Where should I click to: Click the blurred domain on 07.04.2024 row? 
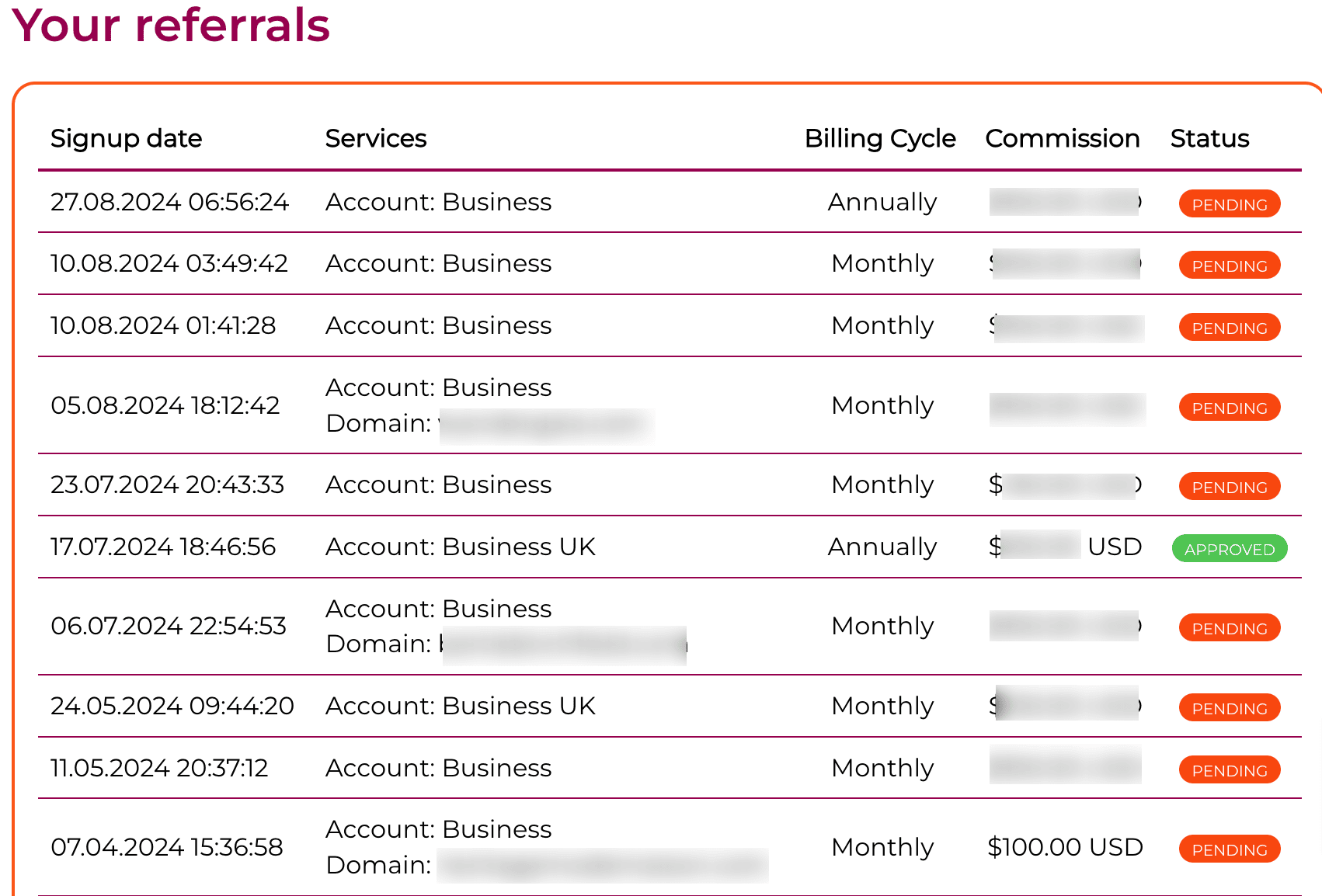coord(602,866)
